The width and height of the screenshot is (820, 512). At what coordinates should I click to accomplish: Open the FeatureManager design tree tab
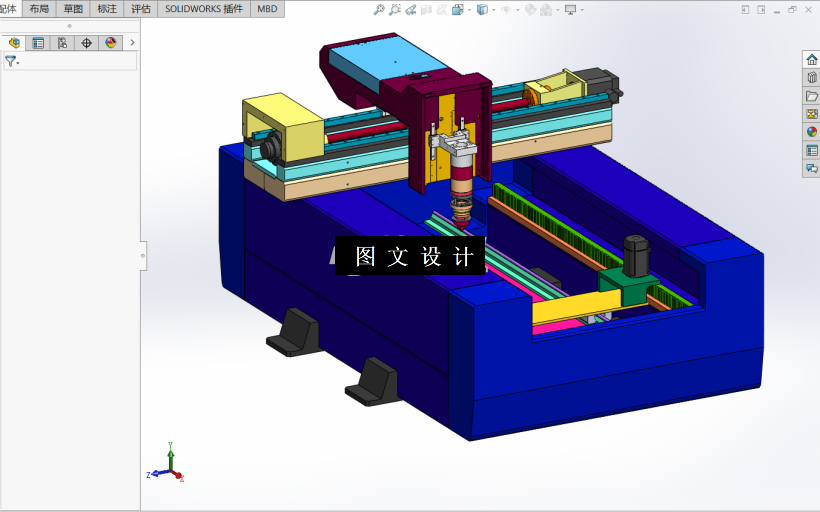14,43
